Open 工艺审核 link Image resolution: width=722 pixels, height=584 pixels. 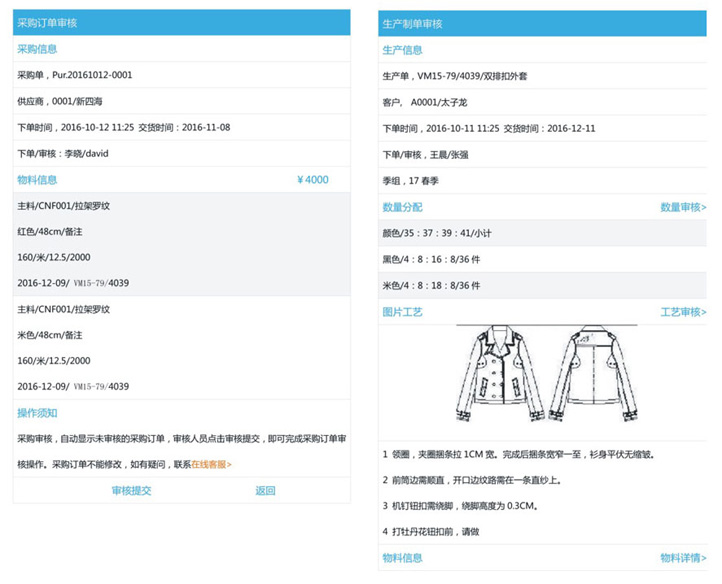click(x=683, y=312)
